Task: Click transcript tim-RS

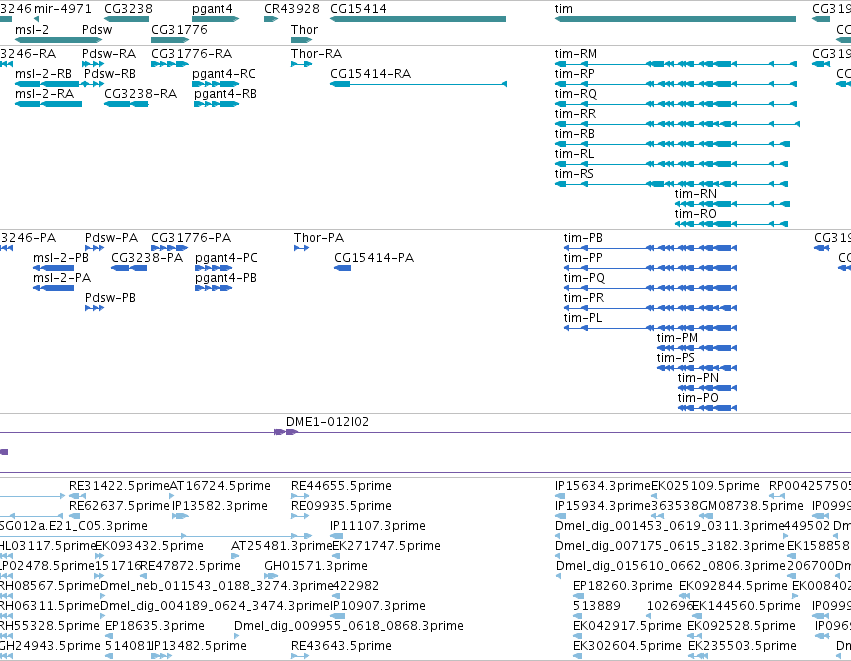Action: tap(671, 185)
